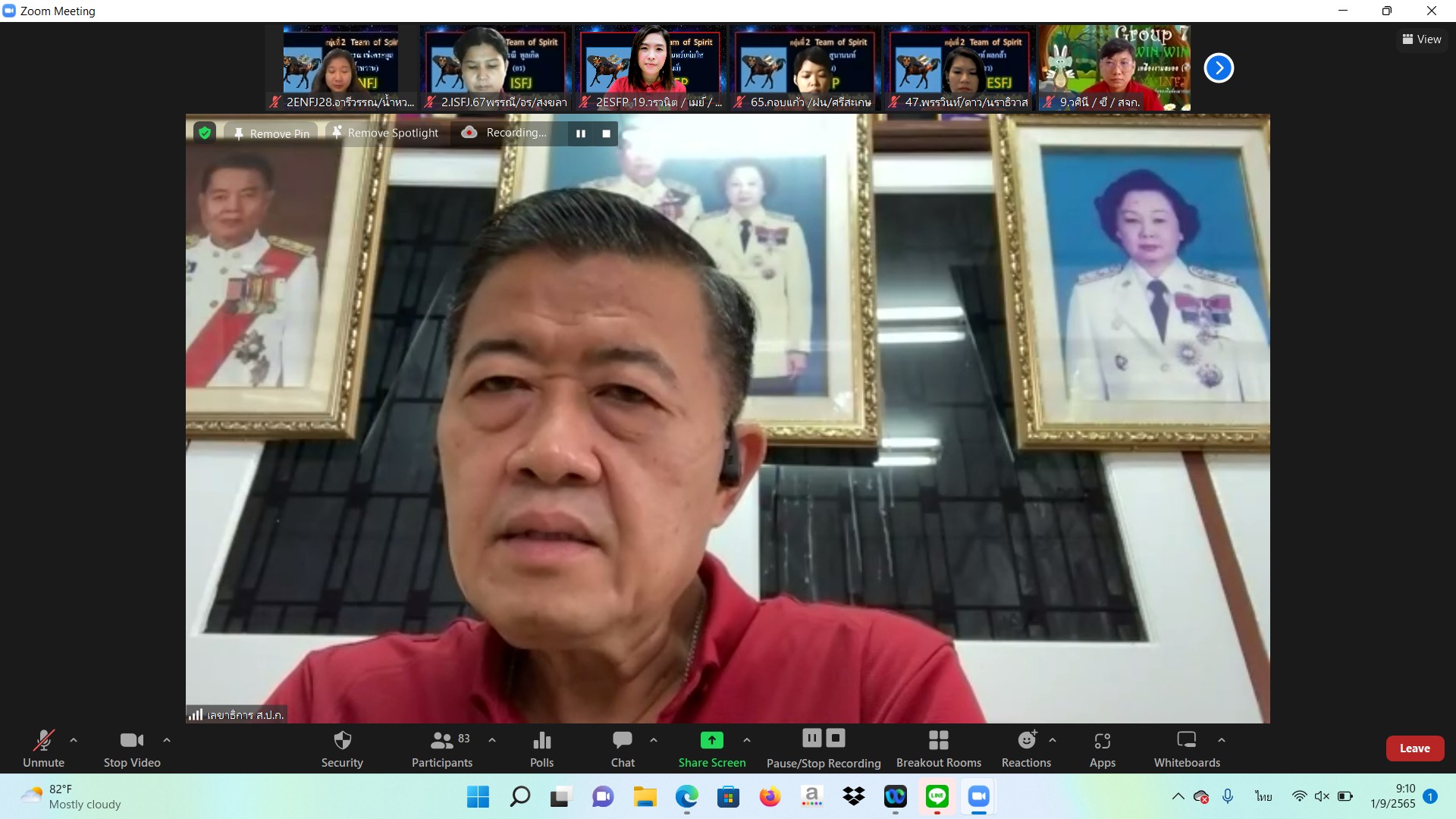Open the Polls panel
The image size is (1456, 819).
[x=541, y=748]
